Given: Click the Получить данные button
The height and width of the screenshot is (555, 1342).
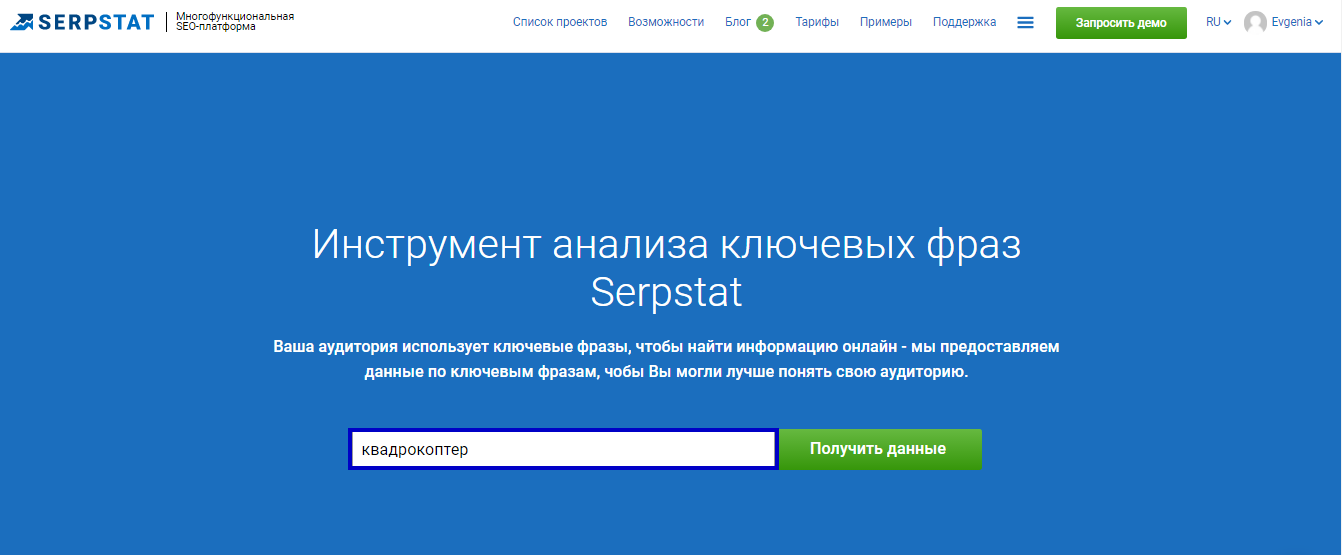Looking at the screenshot, I should pos(880,449).
